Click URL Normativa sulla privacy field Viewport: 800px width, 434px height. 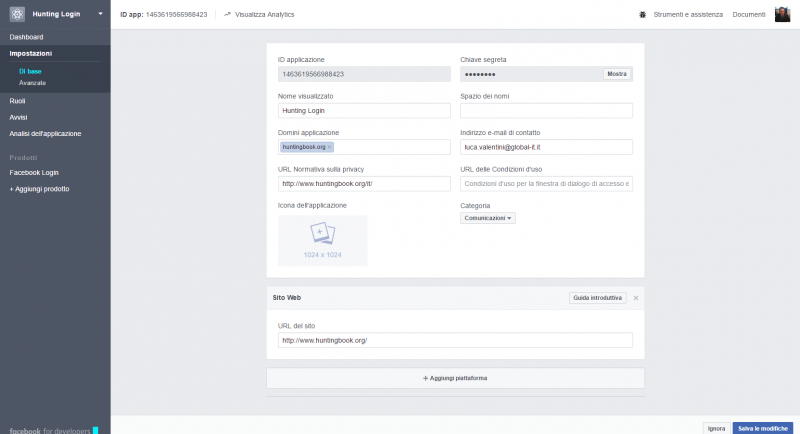pyautogui.click(x=364, y=184)
